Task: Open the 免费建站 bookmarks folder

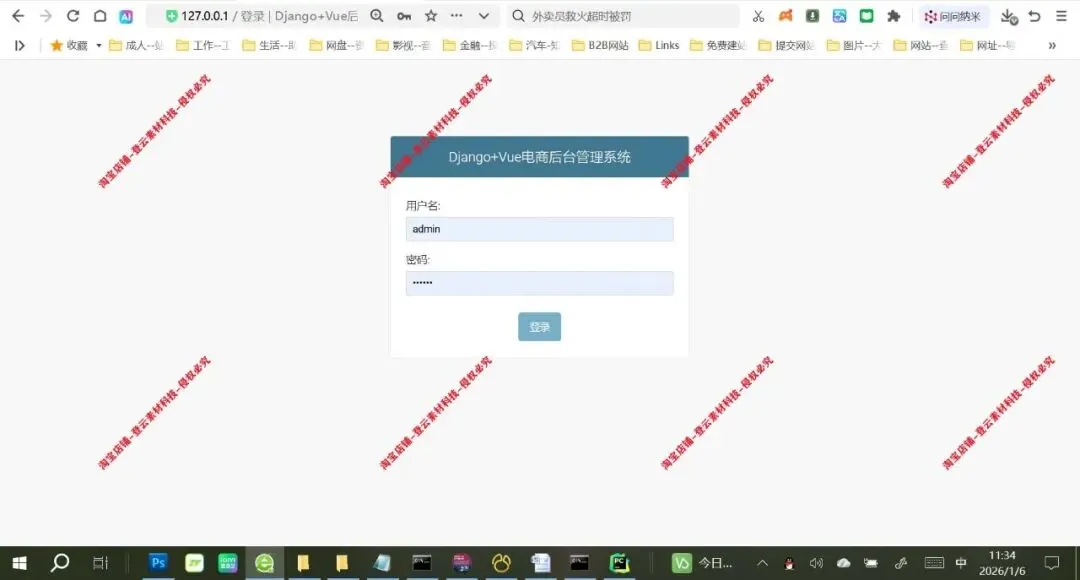Action: [x=718, y=45]
